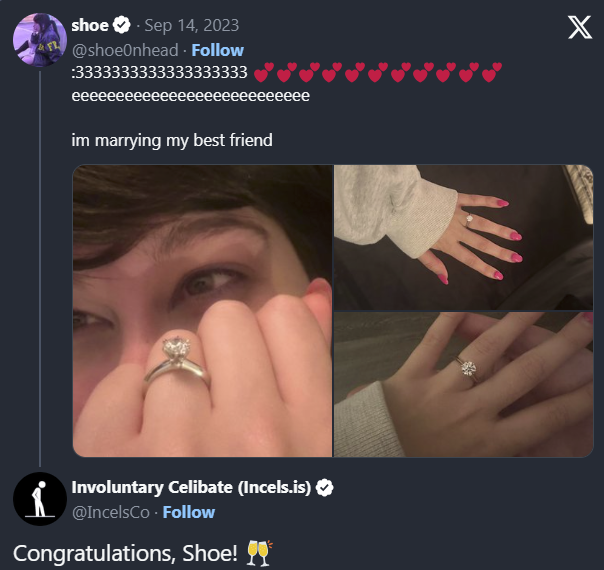The height and width of the screenshot is (570, 604).
Task: Open the large close-up ring photo
Action: click(x=202, y=310)
